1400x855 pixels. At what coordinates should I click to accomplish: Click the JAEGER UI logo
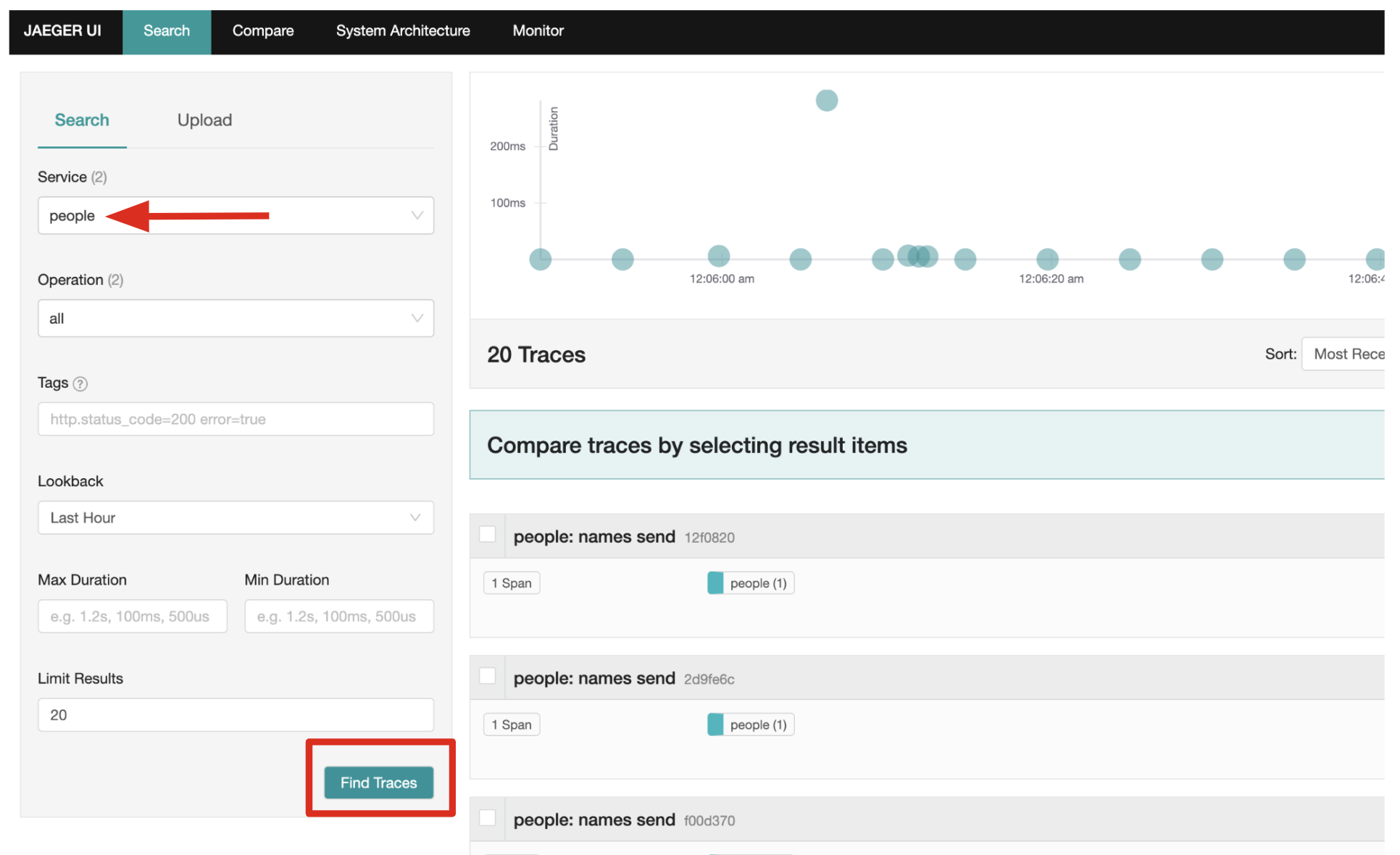62,30
